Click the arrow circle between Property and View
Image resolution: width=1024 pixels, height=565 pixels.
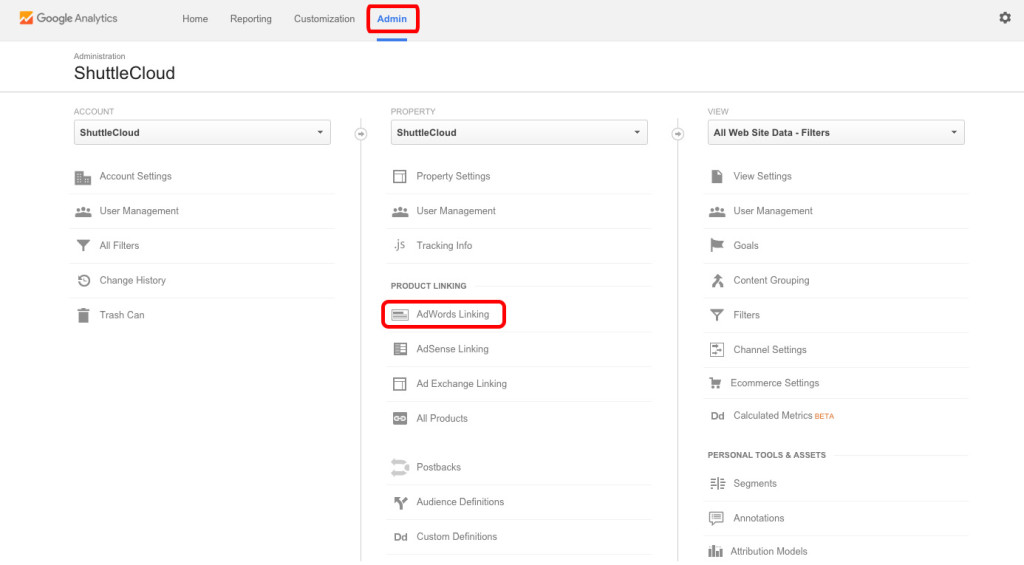click(678, 134)
